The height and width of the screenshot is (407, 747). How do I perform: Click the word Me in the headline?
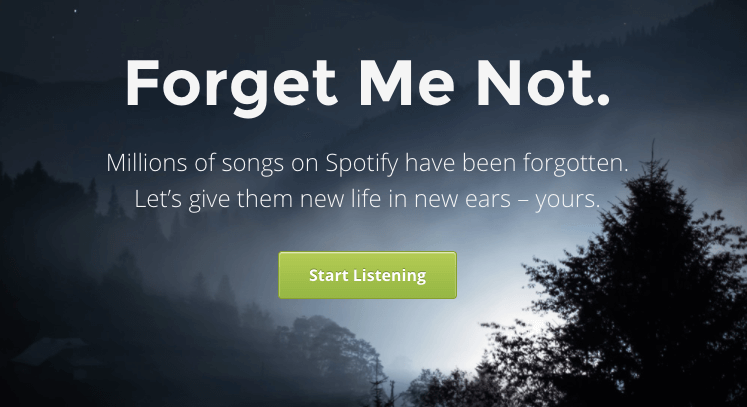[407, 83]
